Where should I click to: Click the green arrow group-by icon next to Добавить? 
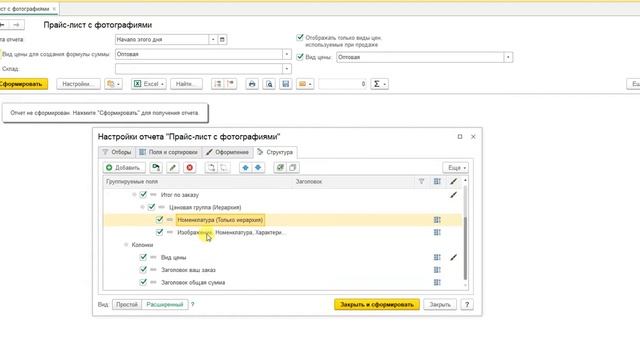(x=156, y=168)
